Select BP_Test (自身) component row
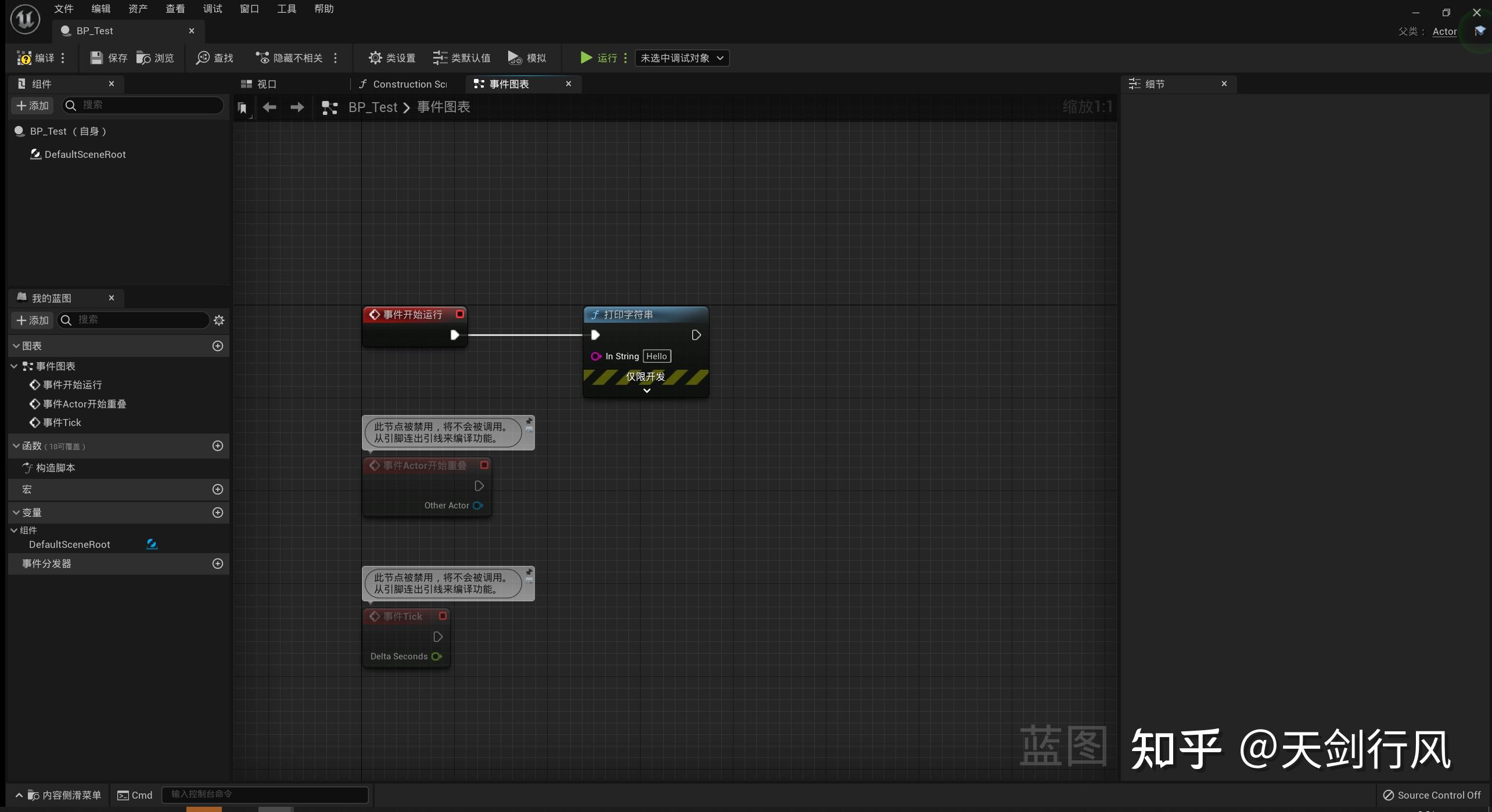1492x812 pixels. tap(118, 131)
